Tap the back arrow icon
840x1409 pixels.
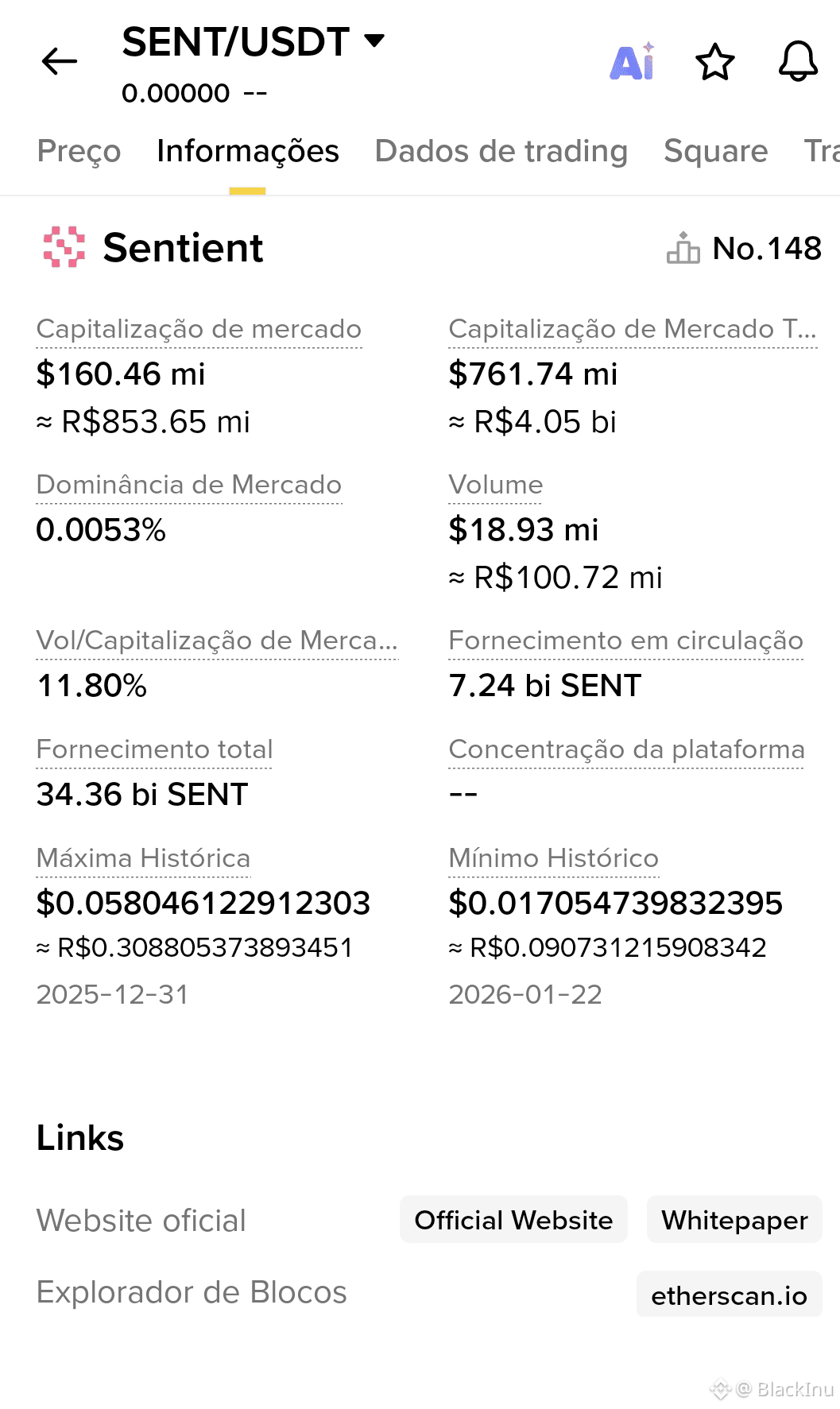pyautogui.click(x=60, y=61)
